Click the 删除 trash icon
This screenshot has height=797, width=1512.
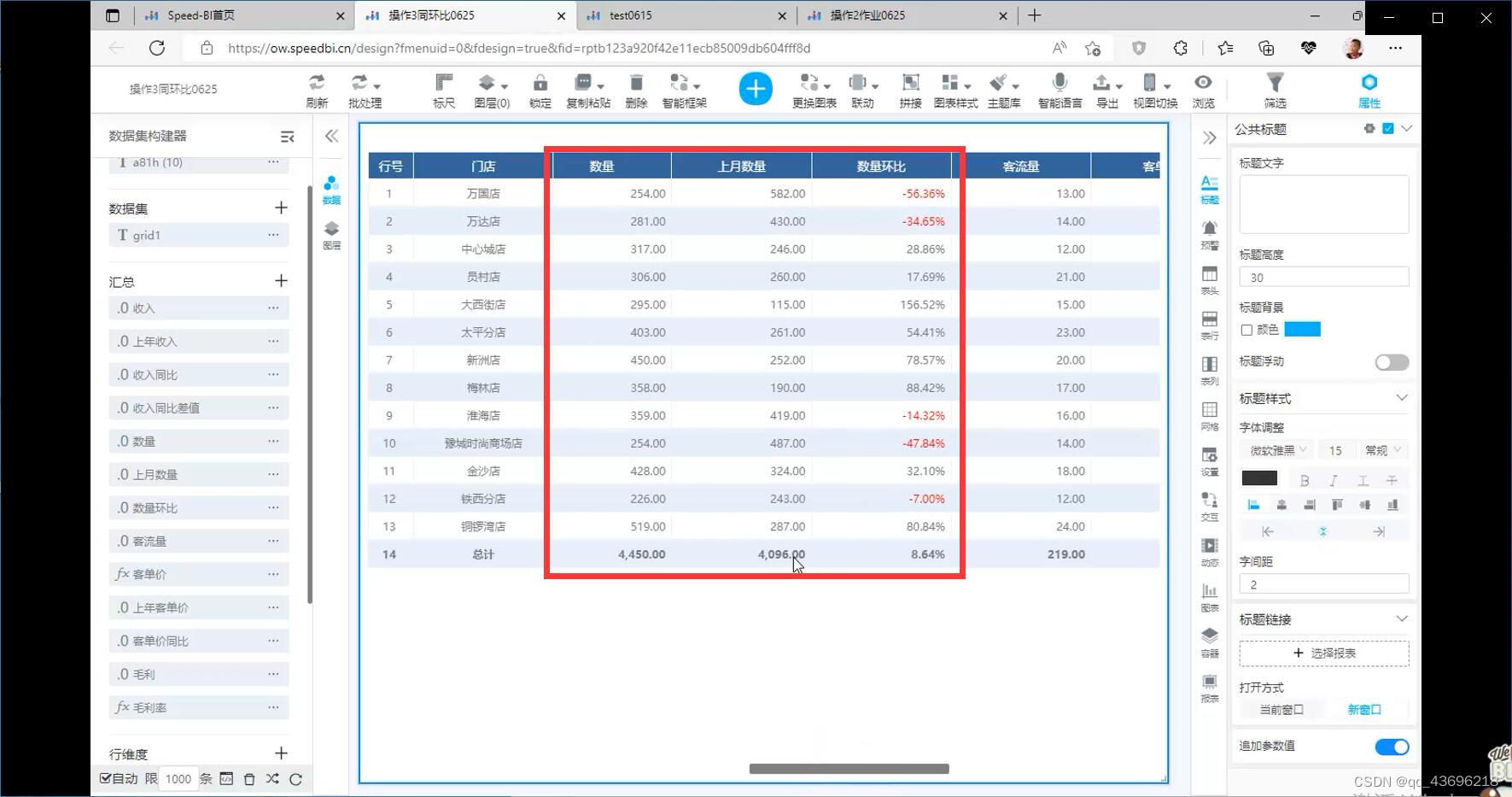[x=636, y=90]
